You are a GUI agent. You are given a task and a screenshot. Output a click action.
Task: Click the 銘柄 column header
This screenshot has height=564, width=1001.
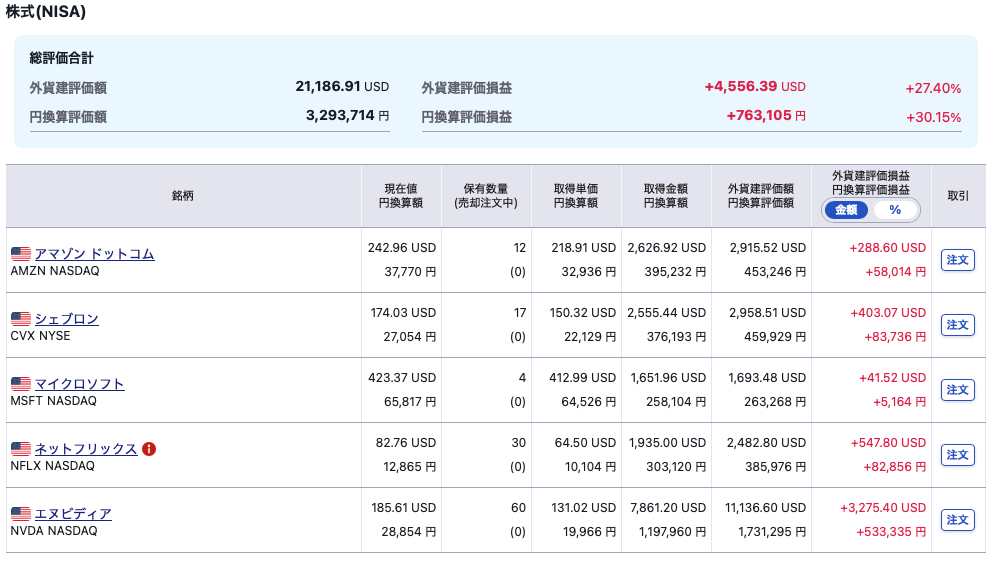183,196
